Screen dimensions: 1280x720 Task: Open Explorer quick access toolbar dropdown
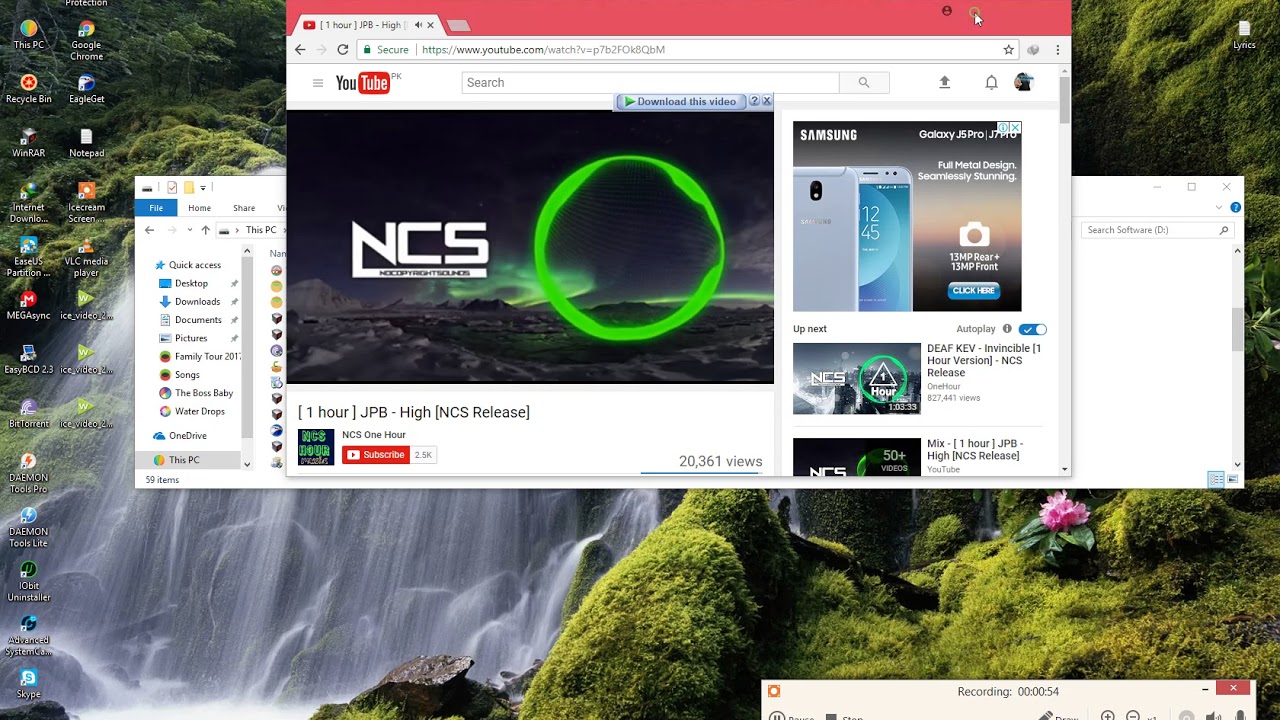pyautogui.click(x=203, y=187)
